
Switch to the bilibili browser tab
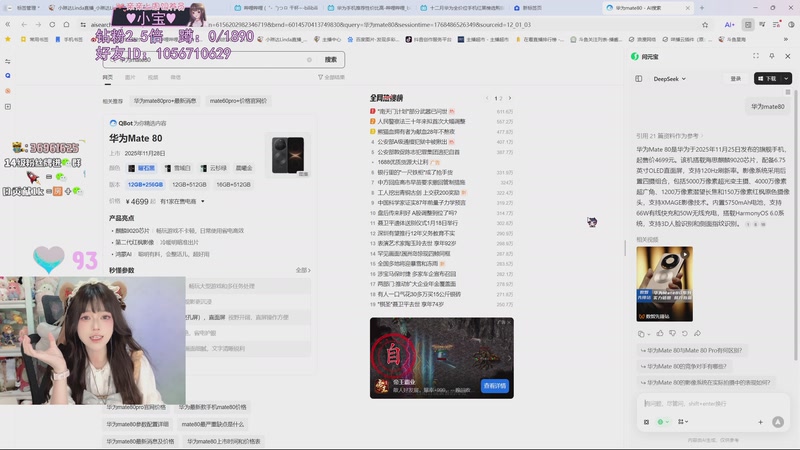pos(277,8)
